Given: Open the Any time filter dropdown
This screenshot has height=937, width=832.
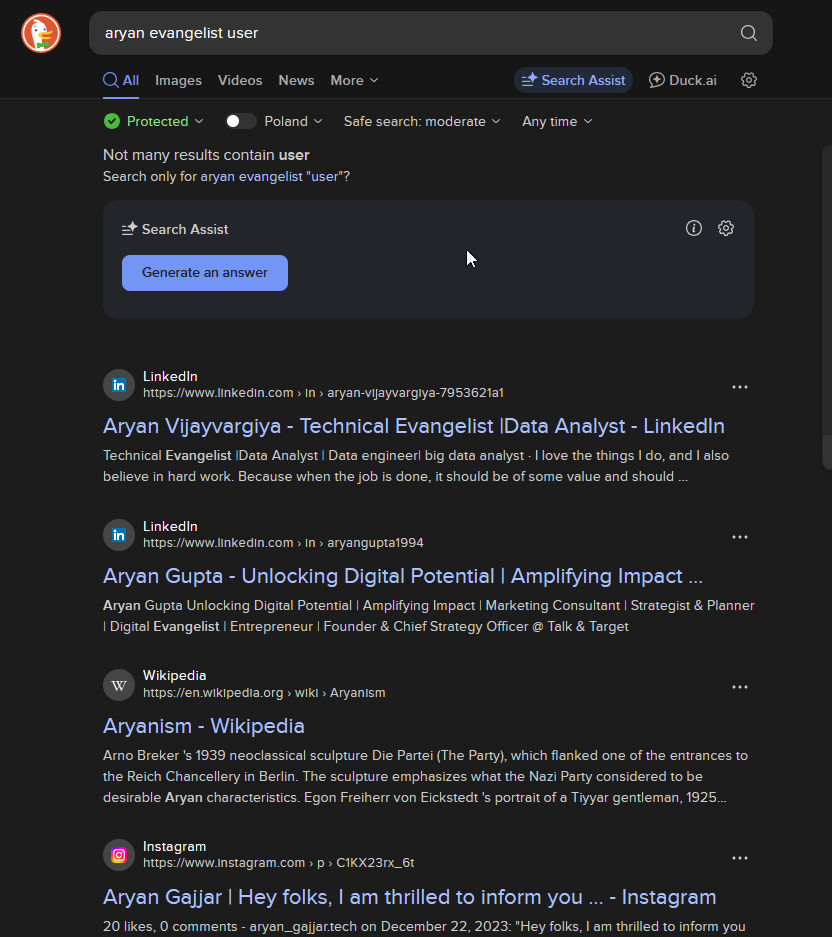Looking at the screenshot, I should click(x=557, y=121).
